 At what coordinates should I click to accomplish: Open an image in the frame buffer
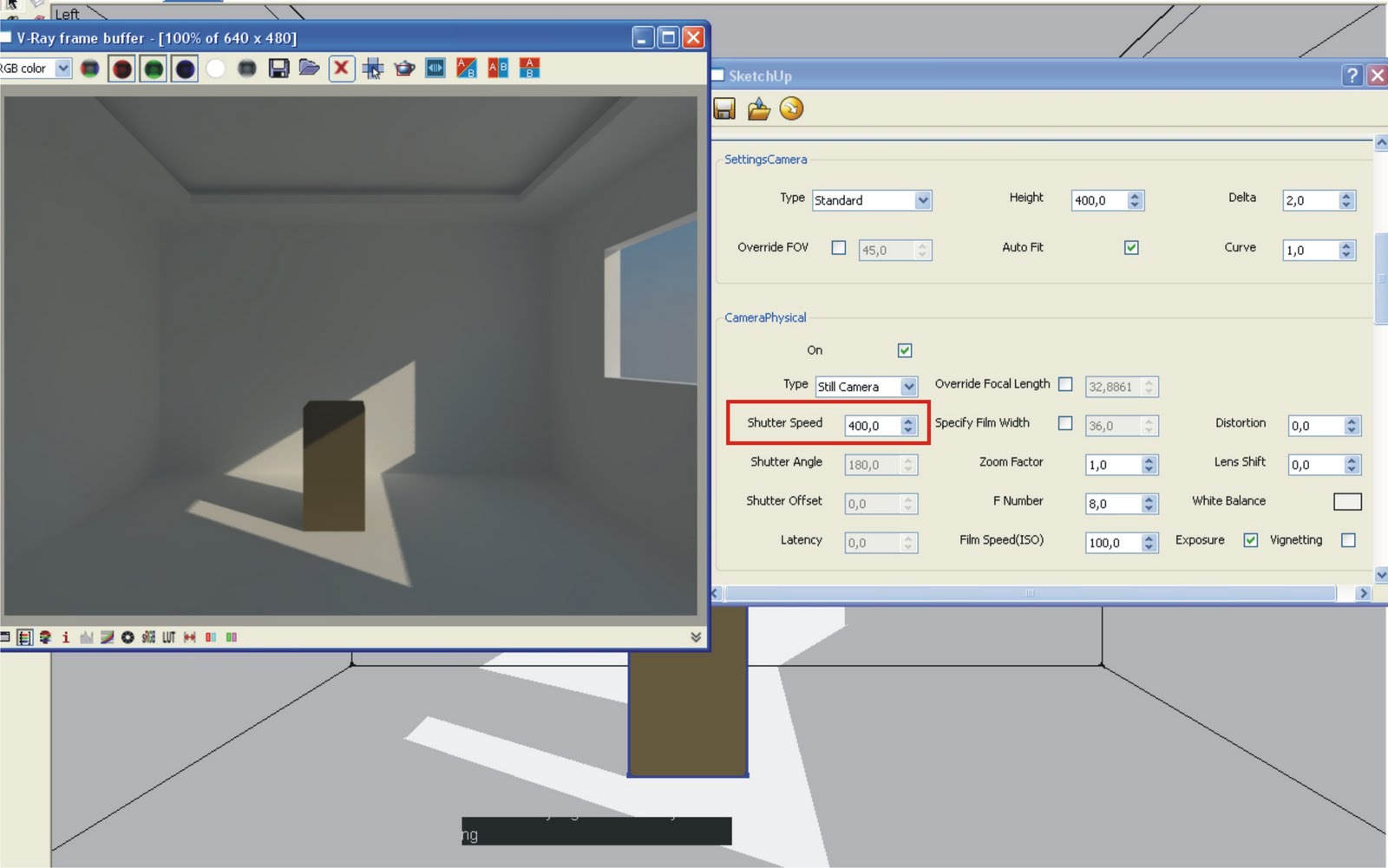(309, 69)
